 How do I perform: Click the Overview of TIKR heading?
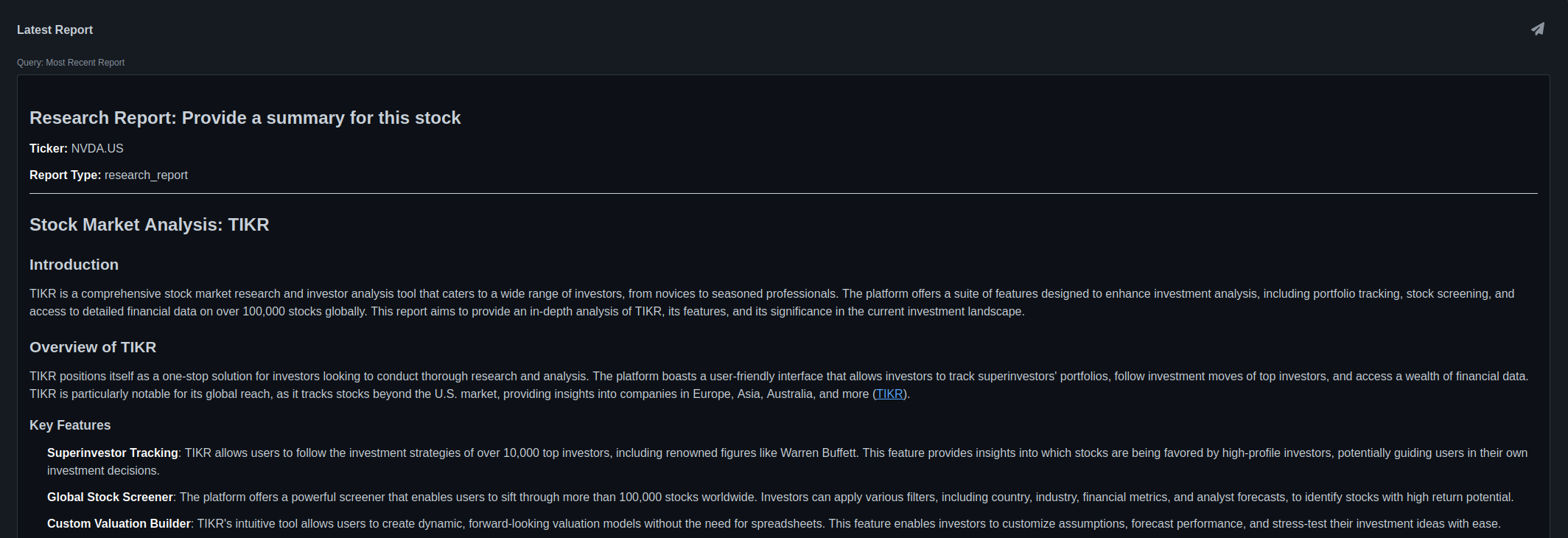point(93,347)
